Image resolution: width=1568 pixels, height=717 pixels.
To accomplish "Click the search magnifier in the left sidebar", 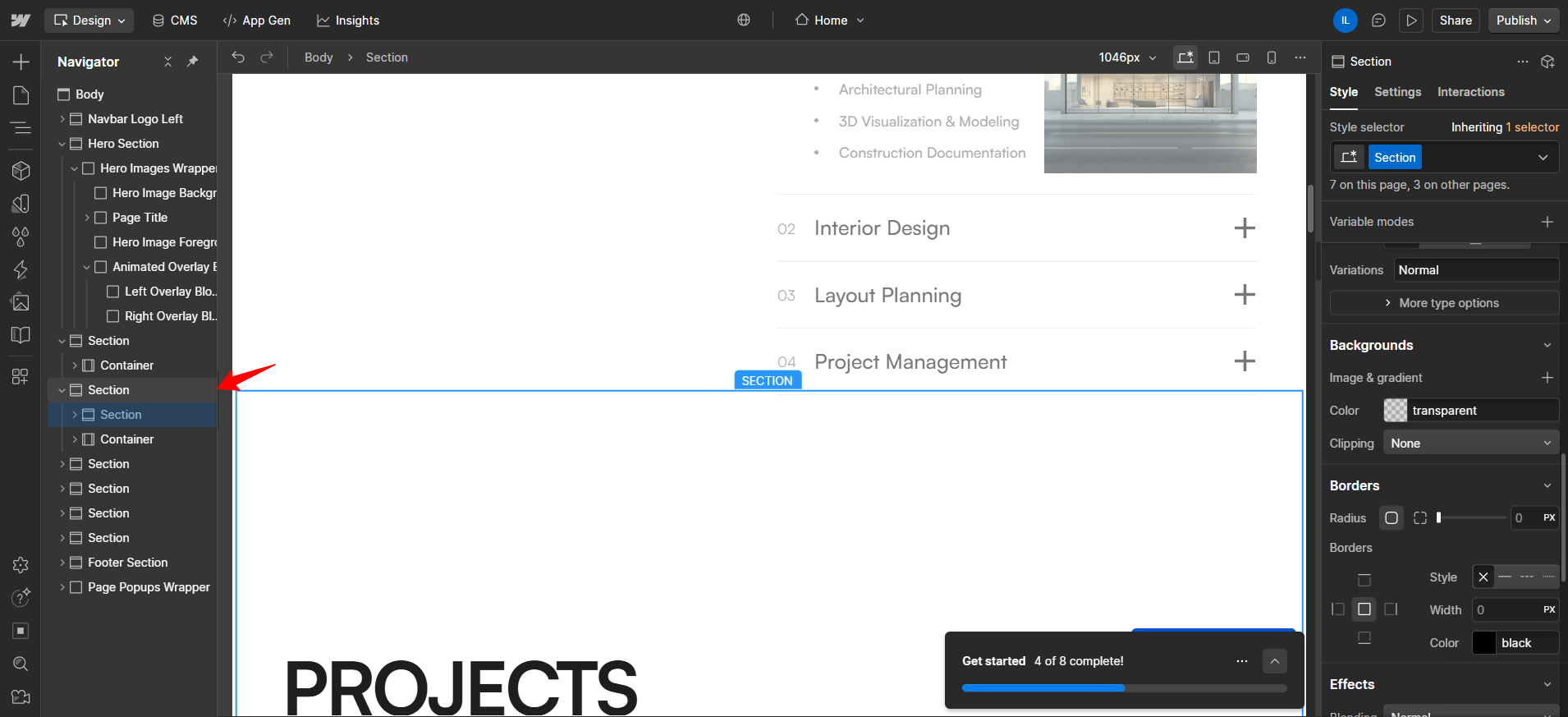I will [21, 664].
